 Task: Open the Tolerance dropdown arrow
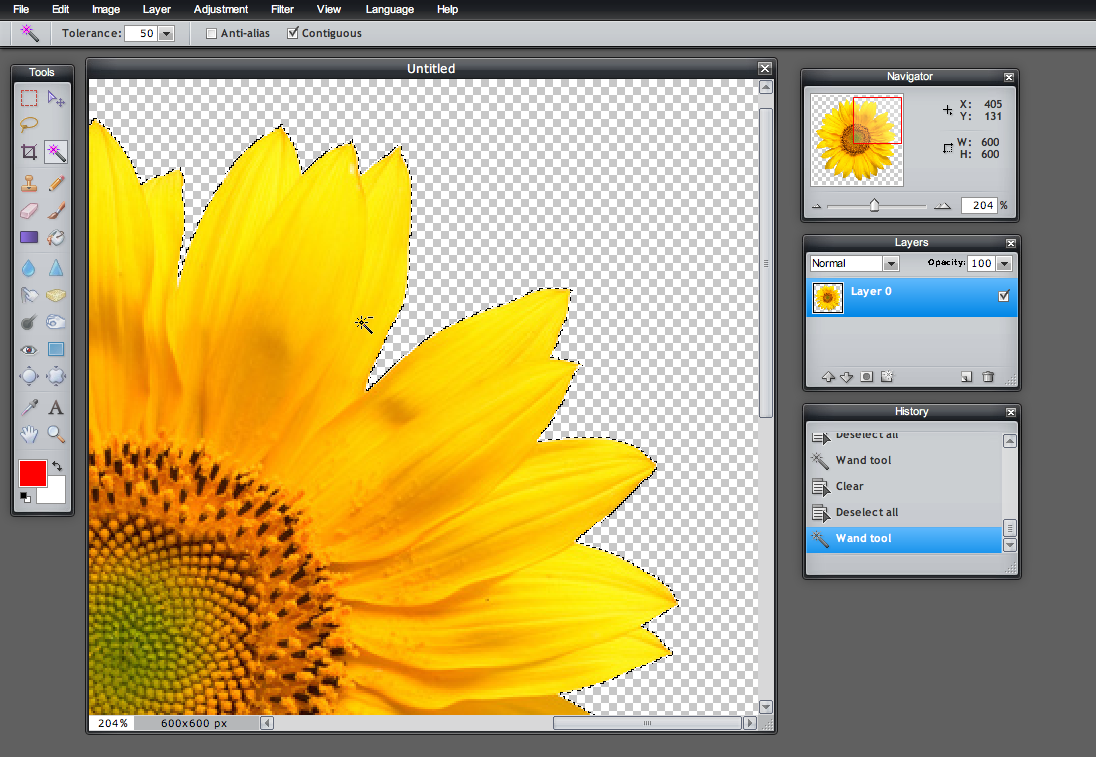pyautogui.click(x=166, y=33)
